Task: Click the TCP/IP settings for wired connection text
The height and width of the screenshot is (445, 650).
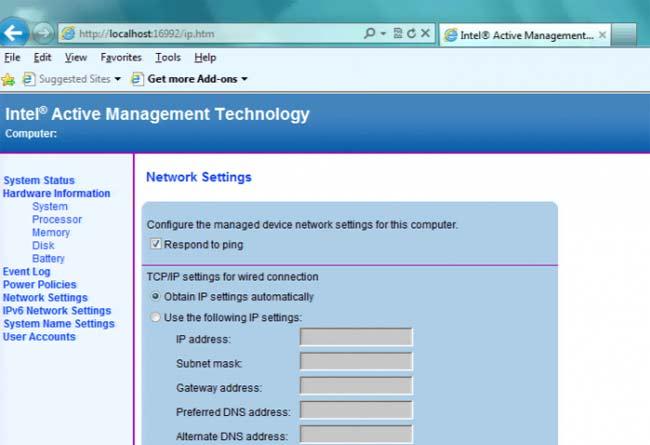Action: coord(233,277)
